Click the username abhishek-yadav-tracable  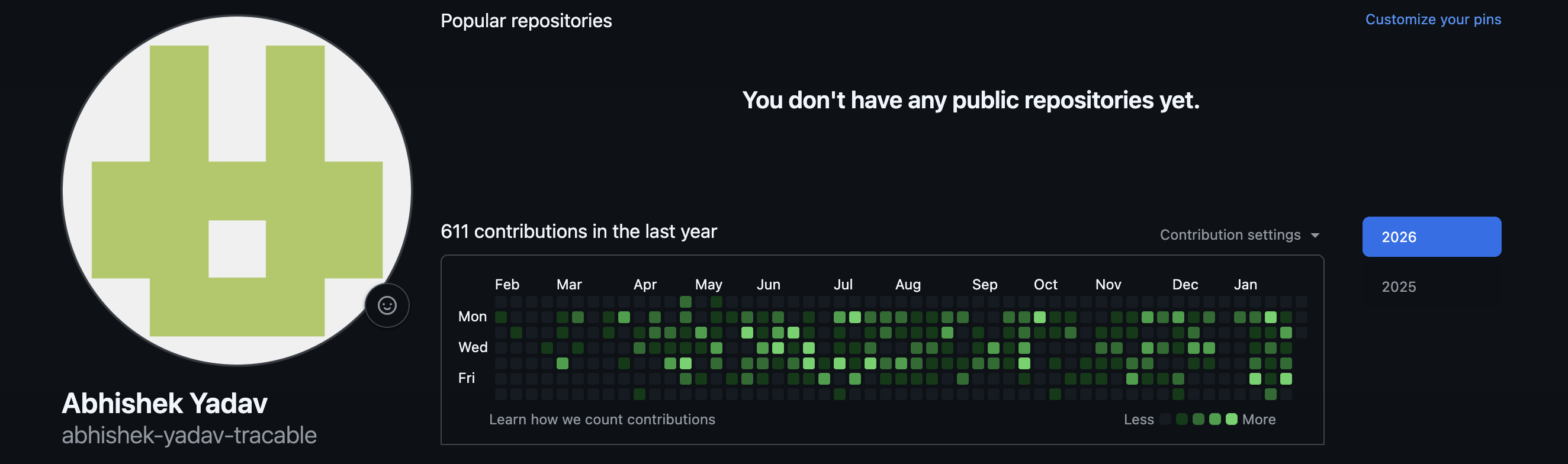[x=189, y=435]
